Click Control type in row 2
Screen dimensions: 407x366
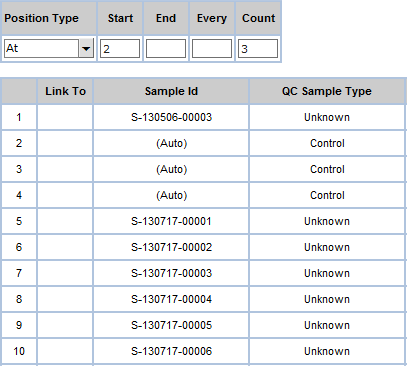pos(327,143)
